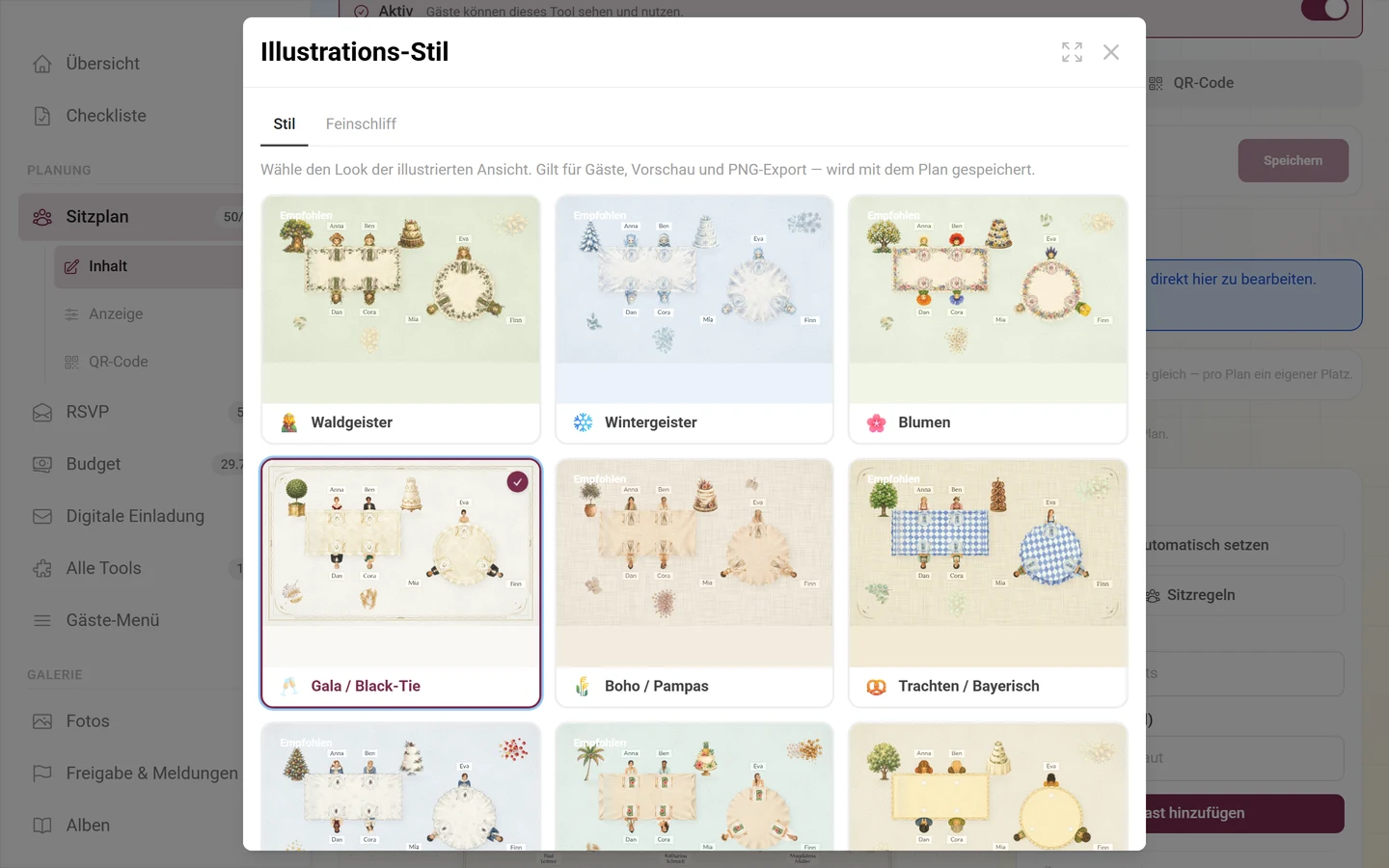The image size is (1389, 868).
Task: Open the Gäste-Menü list icon
Action: (42, 620)
